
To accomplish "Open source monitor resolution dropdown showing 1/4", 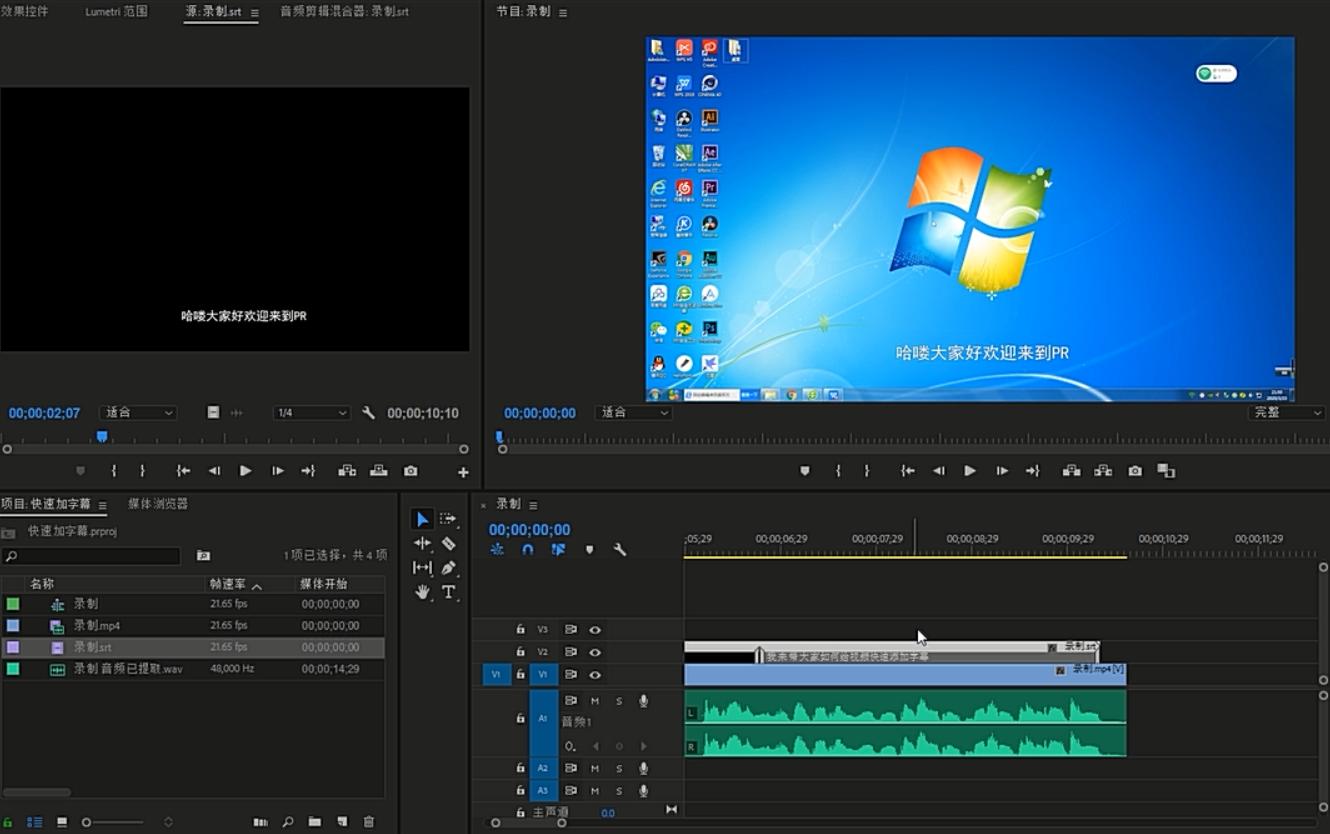I will (x=311, y=413).
